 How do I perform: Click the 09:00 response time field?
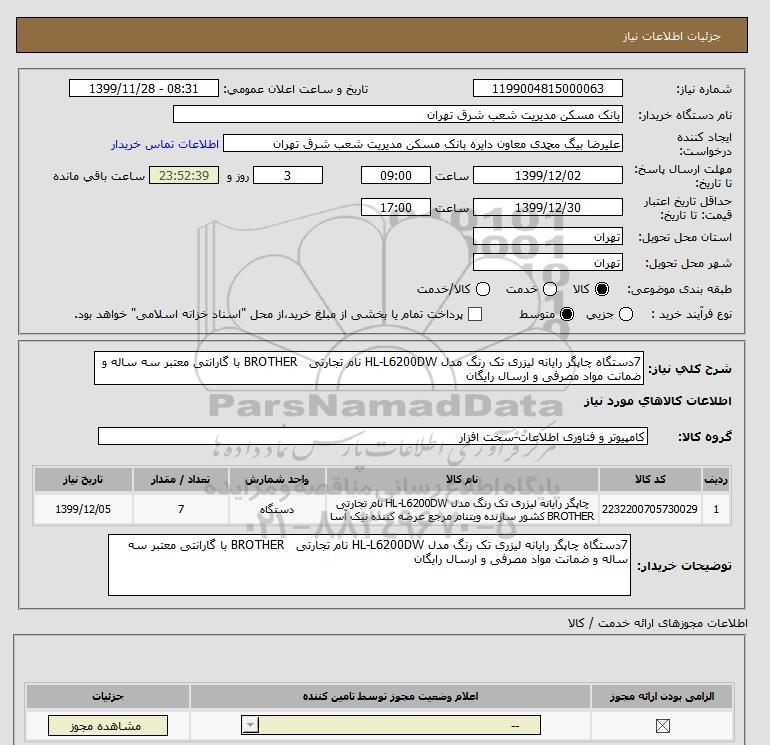(x=396, y=175)
